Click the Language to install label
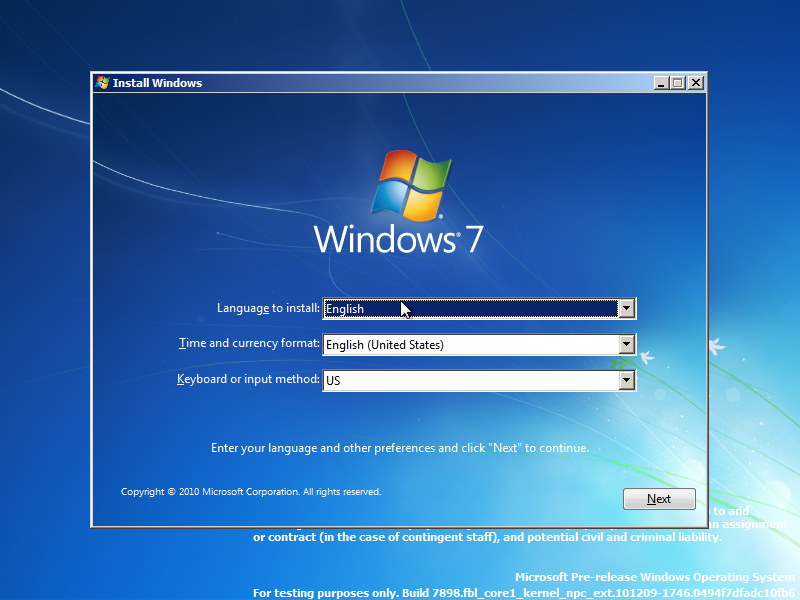800x600 pixels. tap(268, 308)
